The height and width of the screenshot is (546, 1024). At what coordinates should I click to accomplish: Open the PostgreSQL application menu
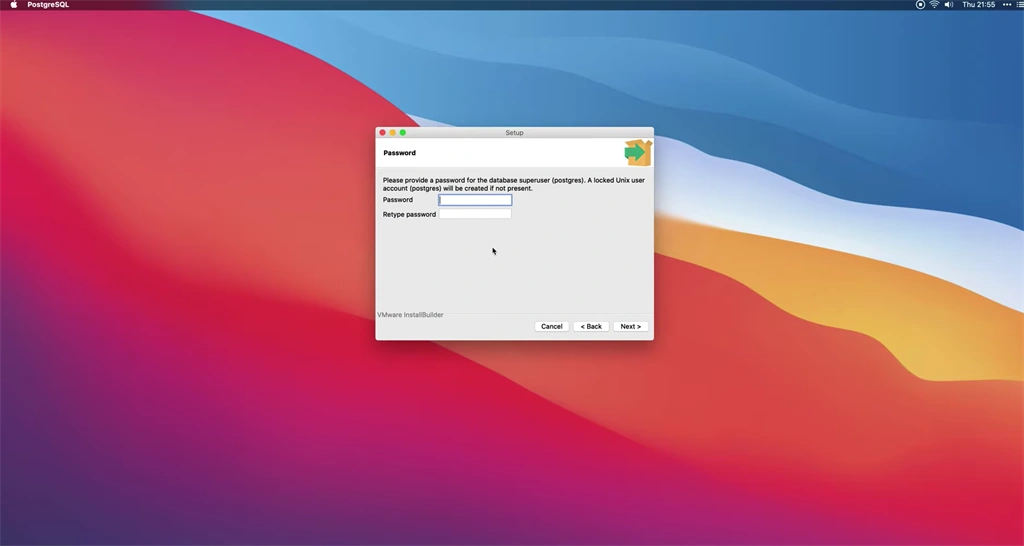click(x=48, y=5)
